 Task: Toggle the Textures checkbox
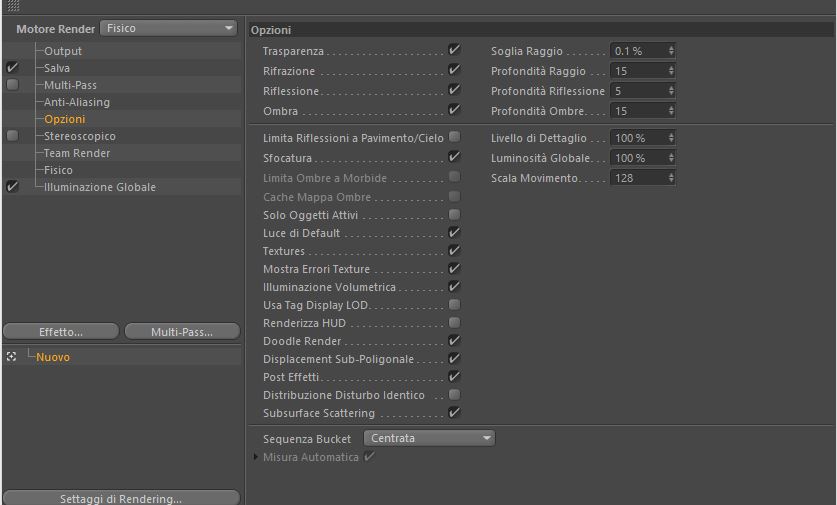tap(454, 250)
